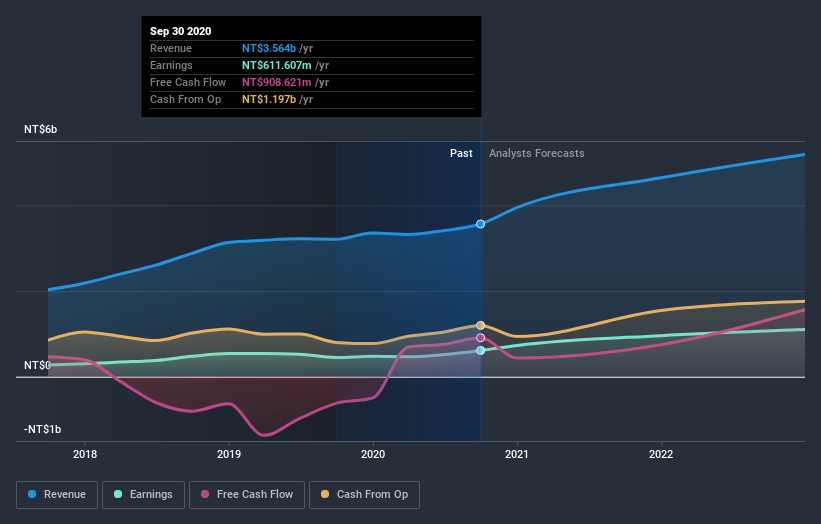
Task: Click the pink Free Cash Flow data point
Action: pos(480,338)
